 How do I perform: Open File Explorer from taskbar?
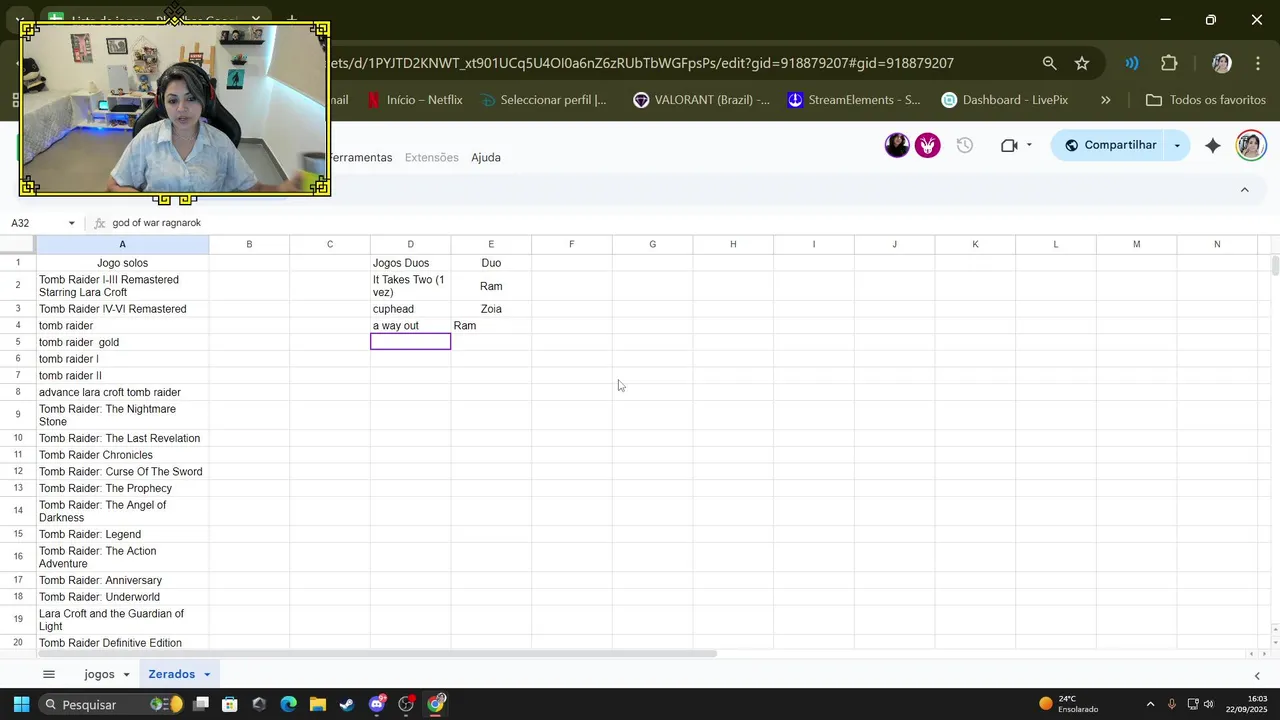317,704
